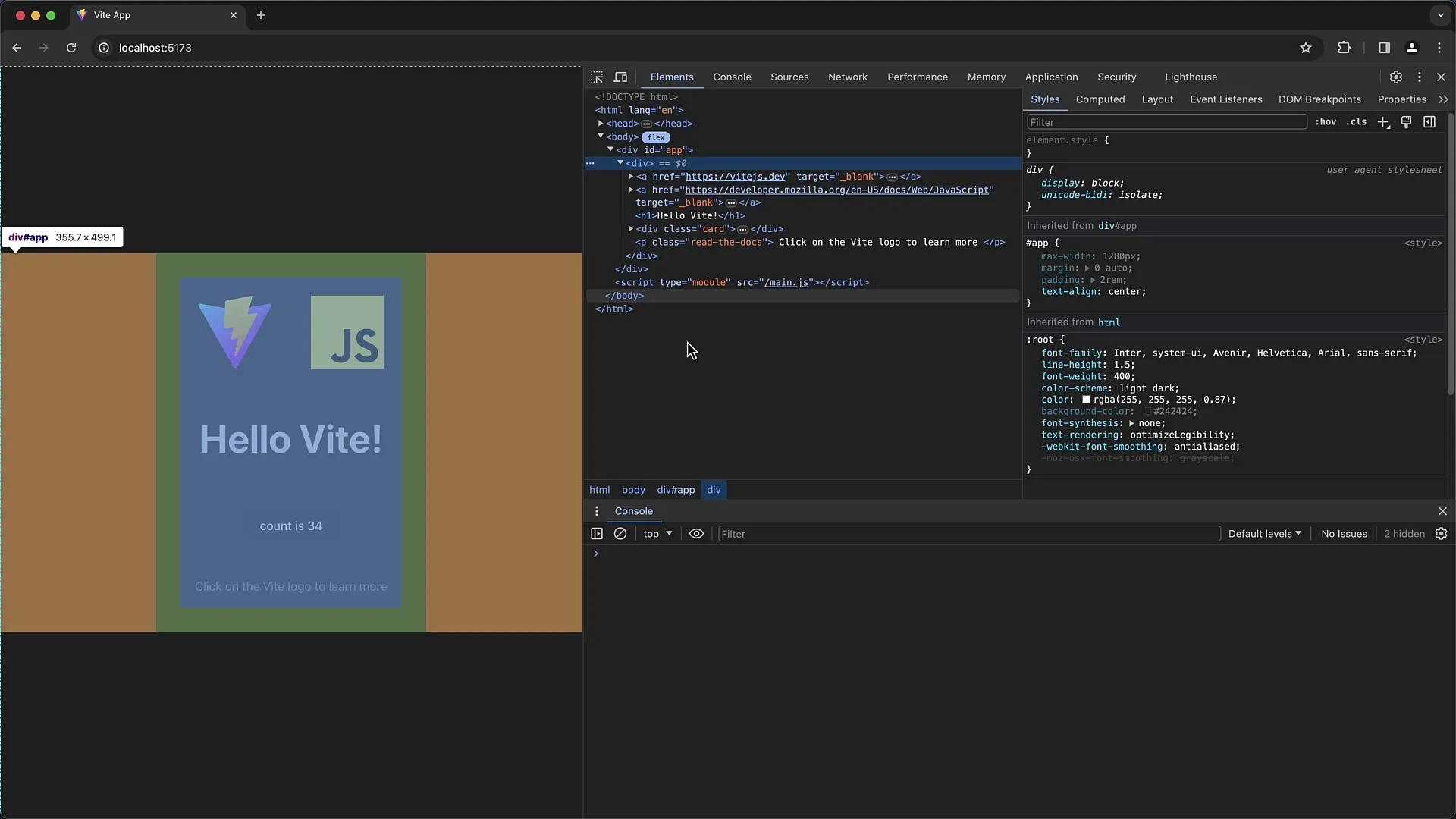Screen dimensions: 1456x819
Task: Activate the inspect element picker icon
Action: click(597, 77)
